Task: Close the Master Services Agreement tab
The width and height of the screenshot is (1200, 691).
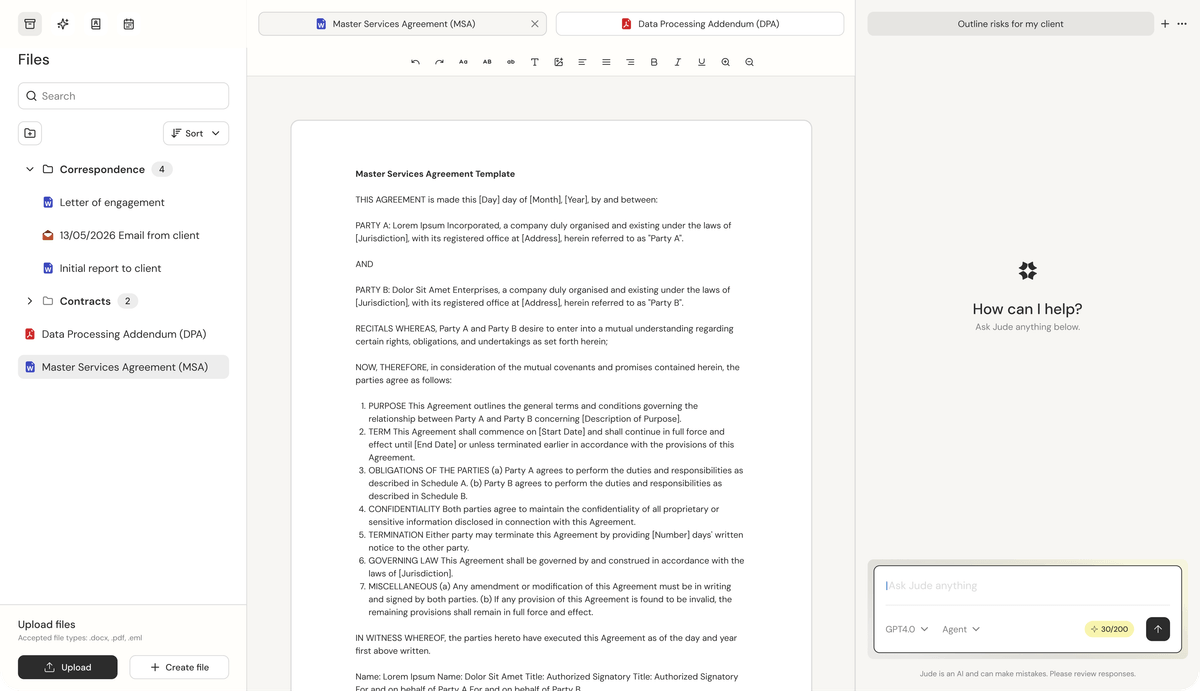Action: (534, 24)
